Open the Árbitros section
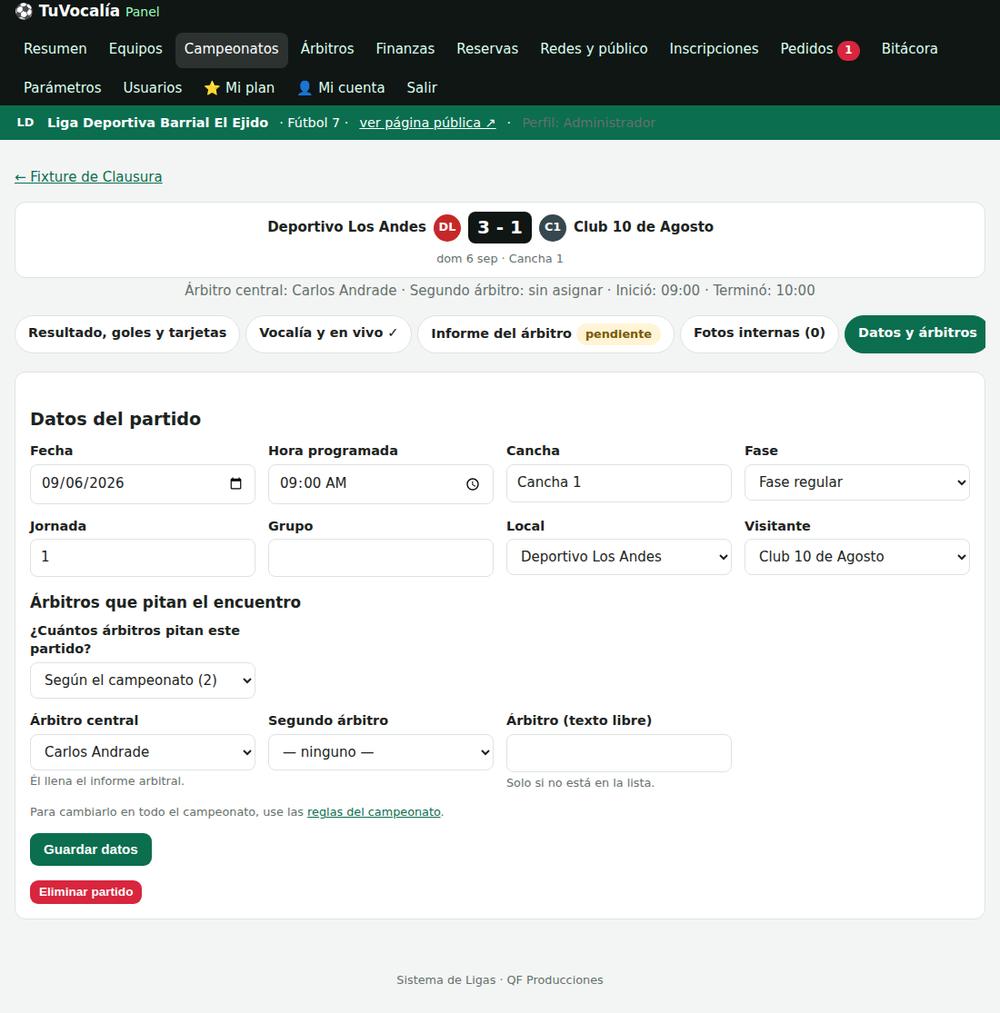 327,49
